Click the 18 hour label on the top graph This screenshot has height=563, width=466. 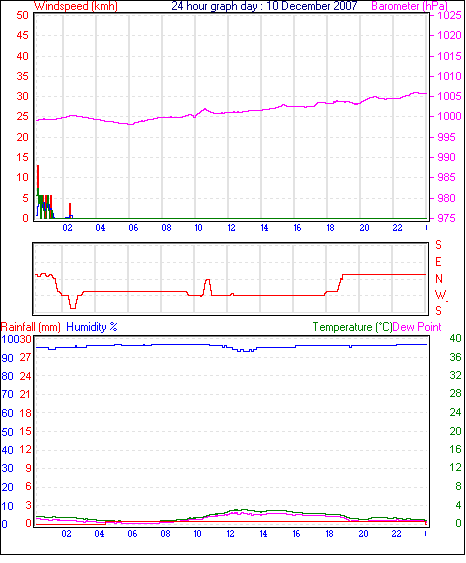(330, 228)
